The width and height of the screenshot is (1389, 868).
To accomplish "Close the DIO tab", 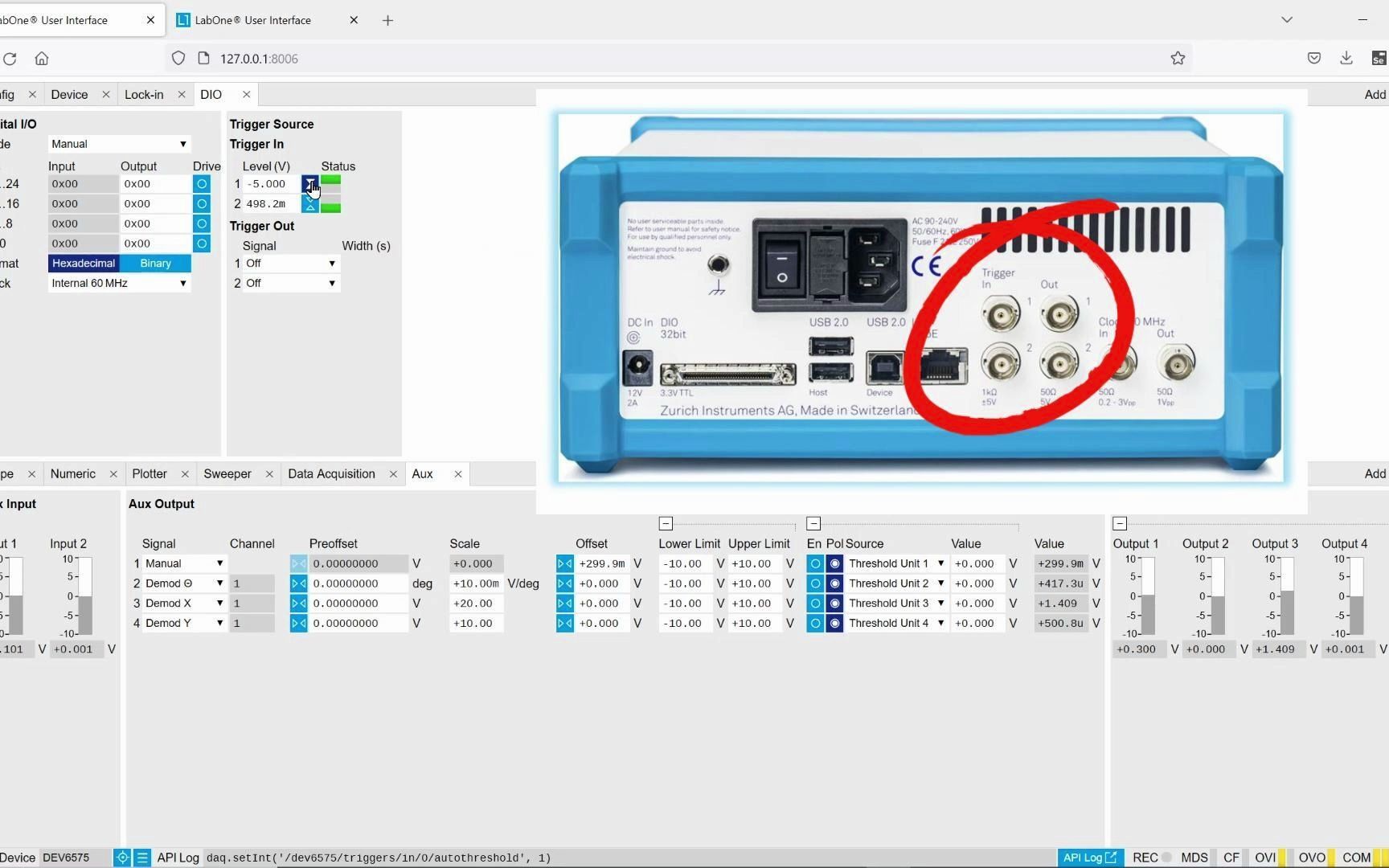I will tap(247, 95).
